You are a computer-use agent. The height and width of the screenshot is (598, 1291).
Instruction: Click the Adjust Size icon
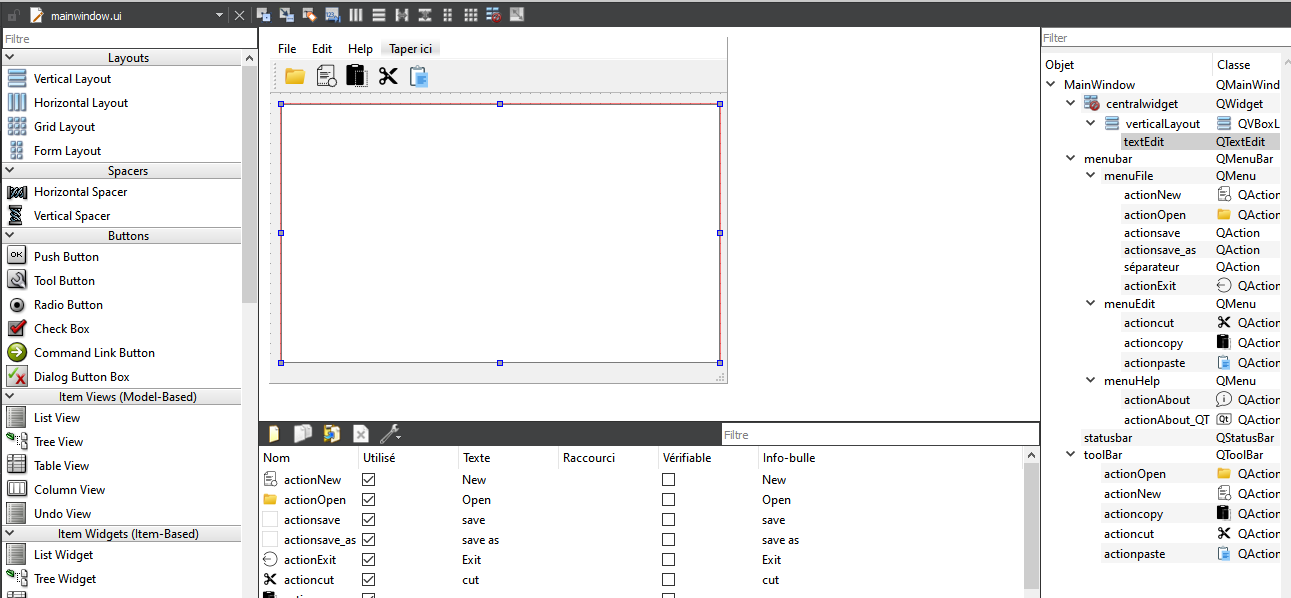point(517,15)
